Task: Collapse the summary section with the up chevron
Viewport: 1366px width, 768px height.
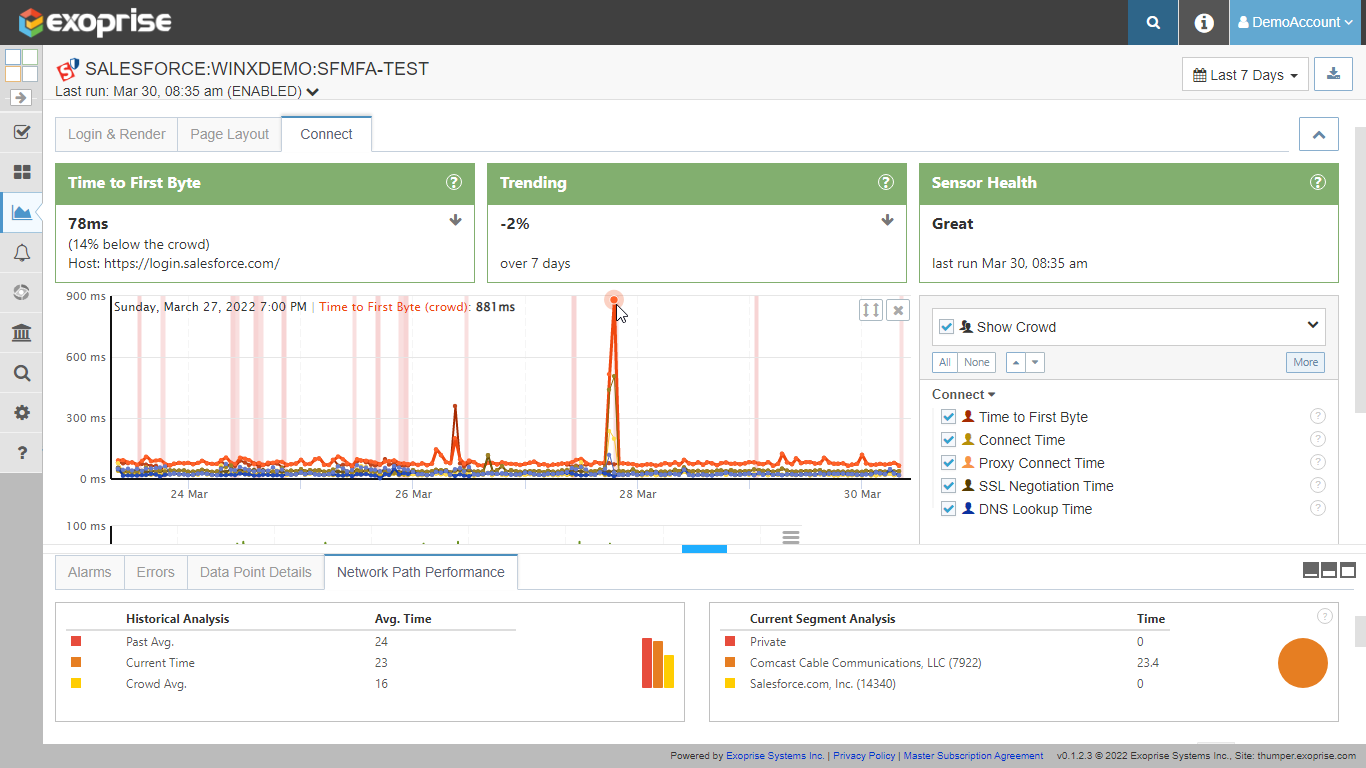Action: 1318,134
